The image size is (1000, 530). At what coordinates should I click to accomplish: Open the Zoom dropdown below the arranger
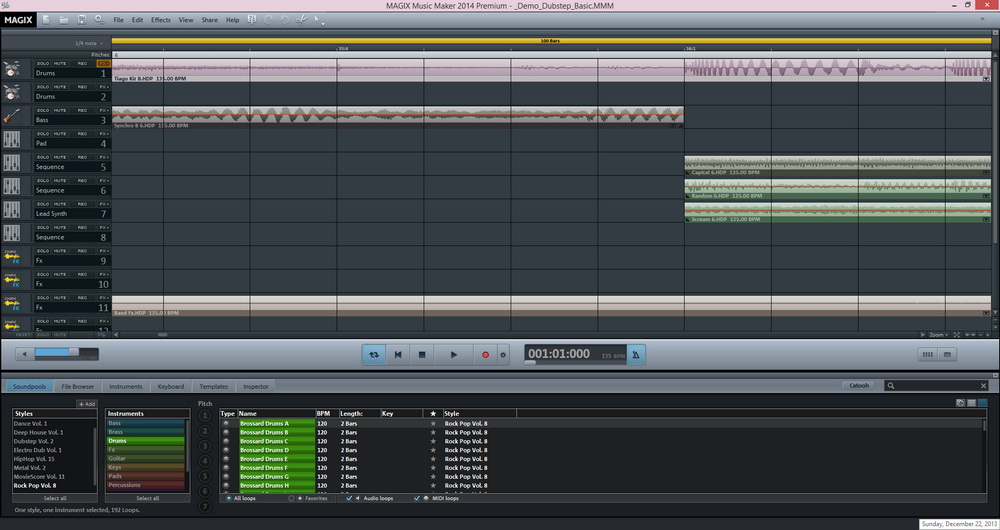point(939,335)
